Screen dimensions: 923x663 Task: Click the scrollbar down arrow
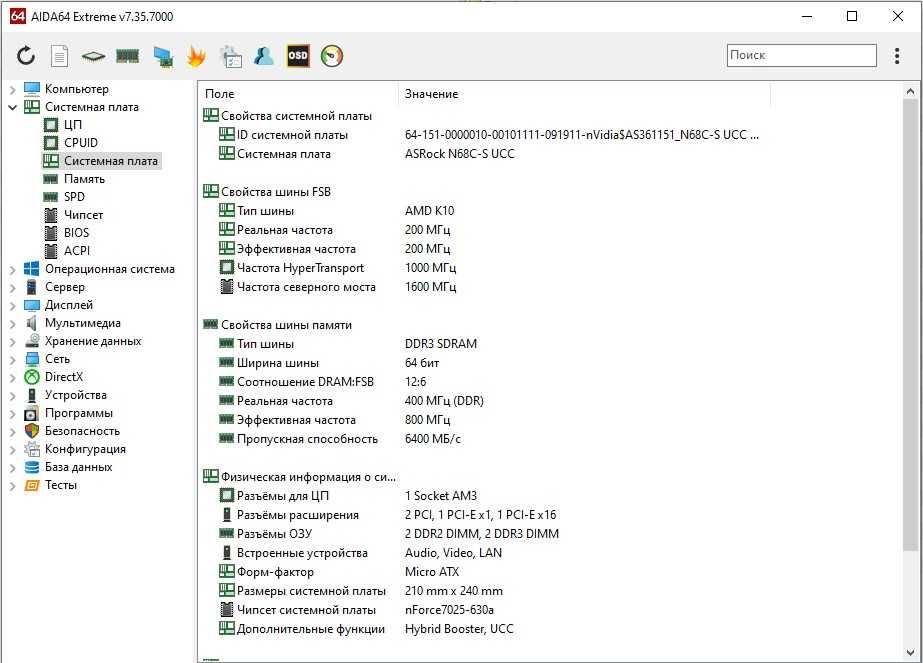tap(910, 652)
